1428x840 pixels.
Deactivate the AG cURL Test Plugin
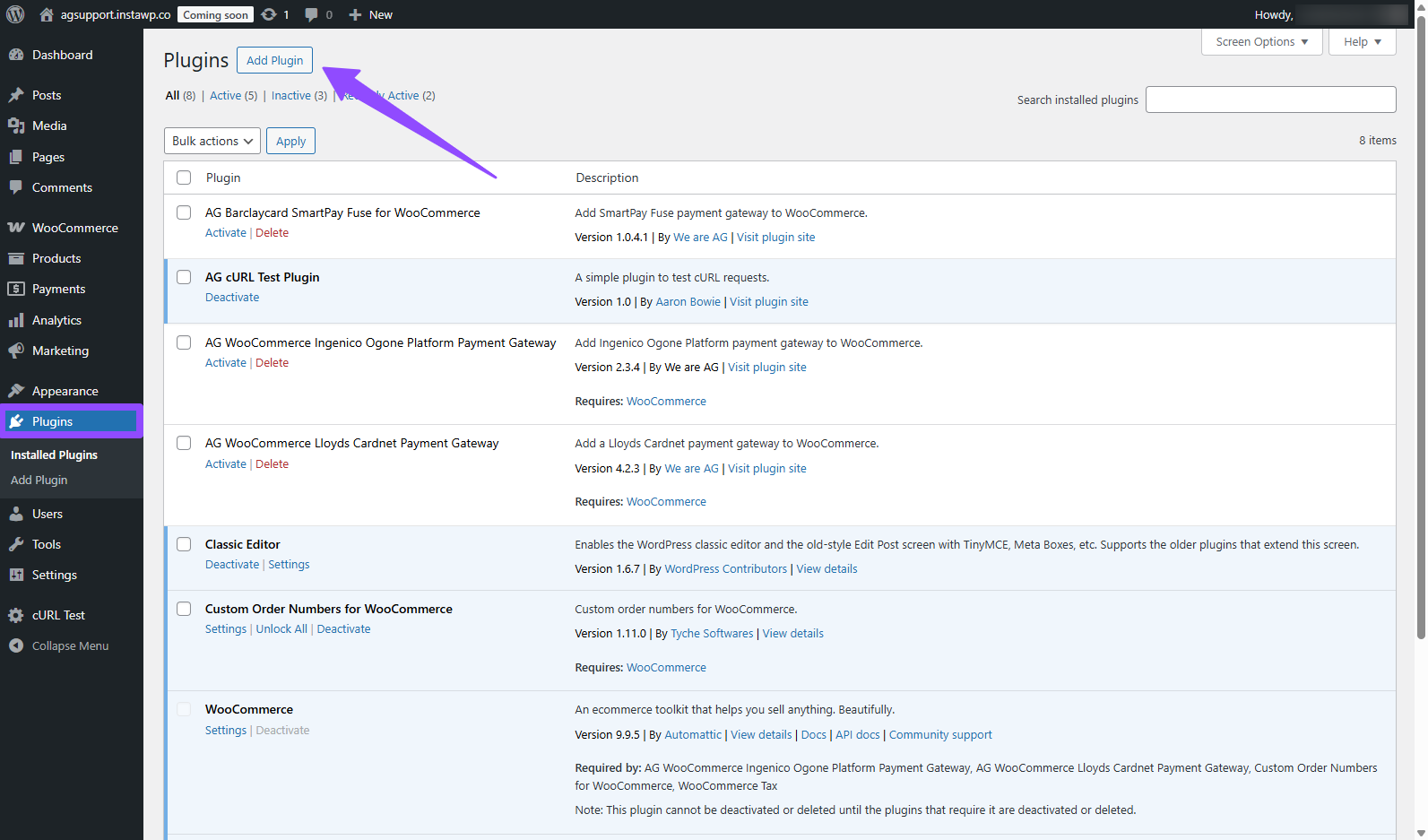pos(232,298)
